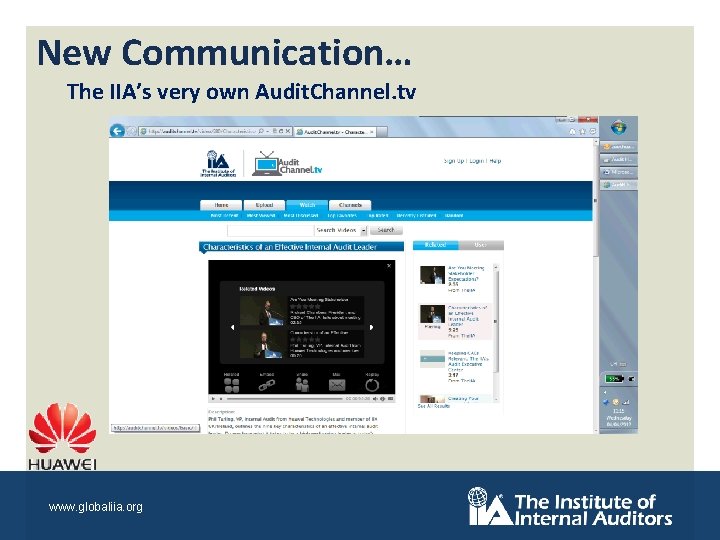720x540 pixels.
Task: Click the player stop button
Action: (221, 399)
